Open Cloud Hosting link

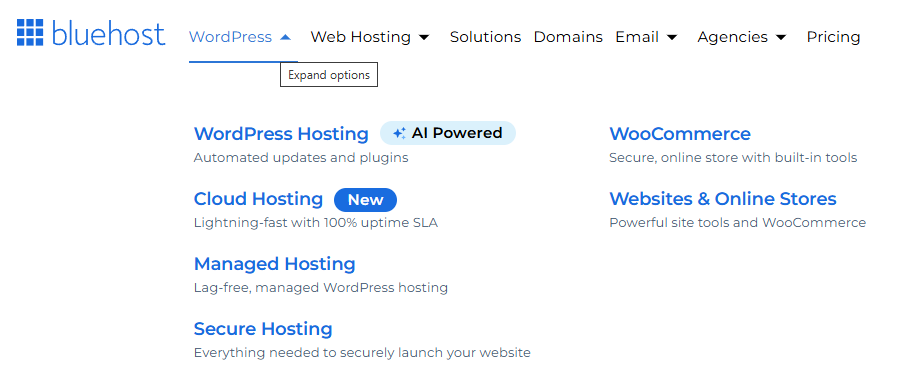[x=258, y=199]
